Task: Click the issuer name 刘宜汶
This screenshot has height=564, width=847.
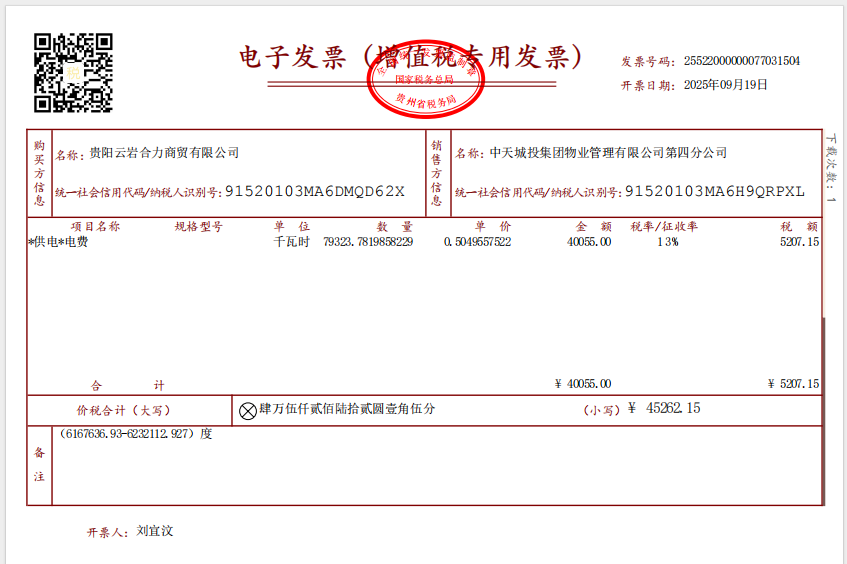Action: (x=155, y=531)
